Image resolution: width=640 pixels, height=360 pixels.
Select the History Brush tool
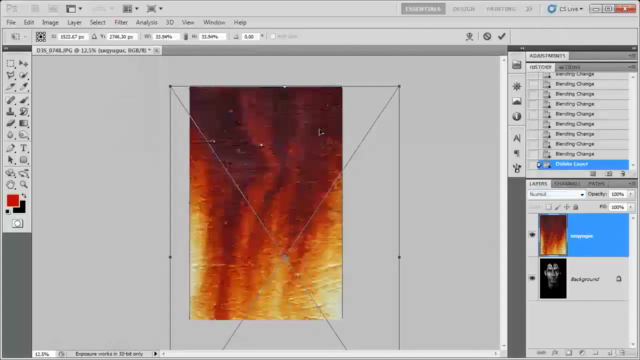24,111
